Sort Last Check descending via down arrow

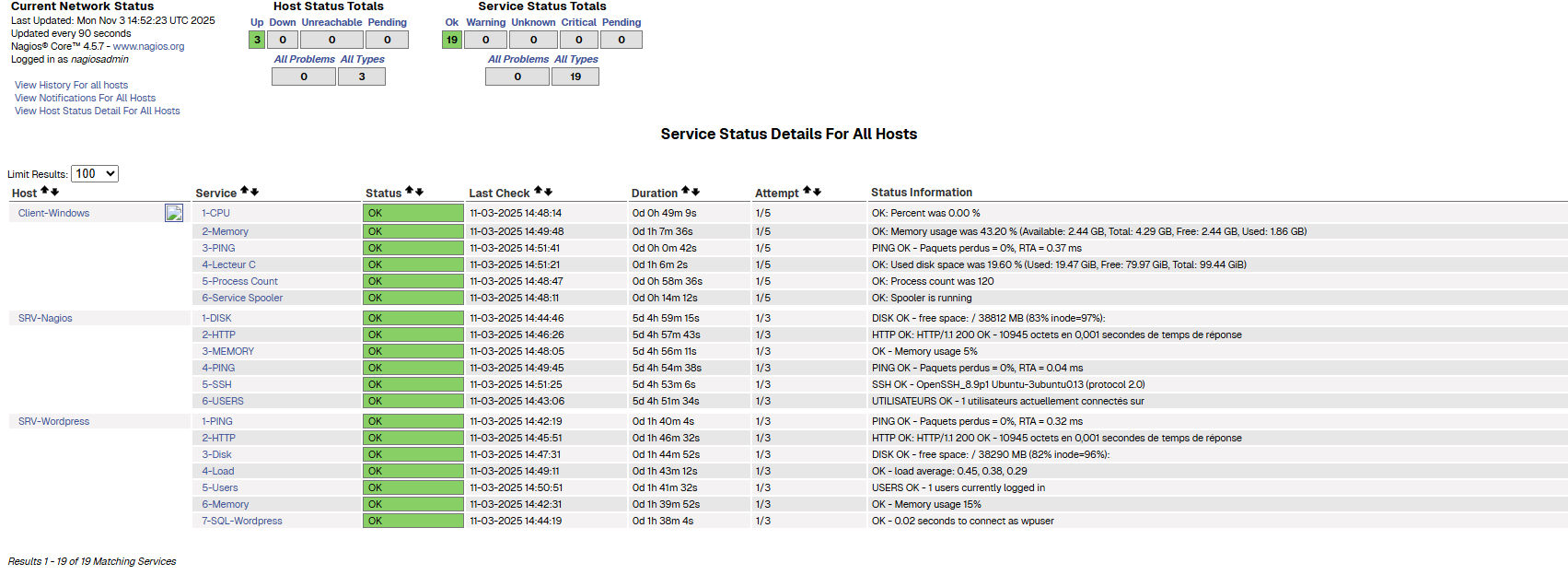(x=549, y=192)
